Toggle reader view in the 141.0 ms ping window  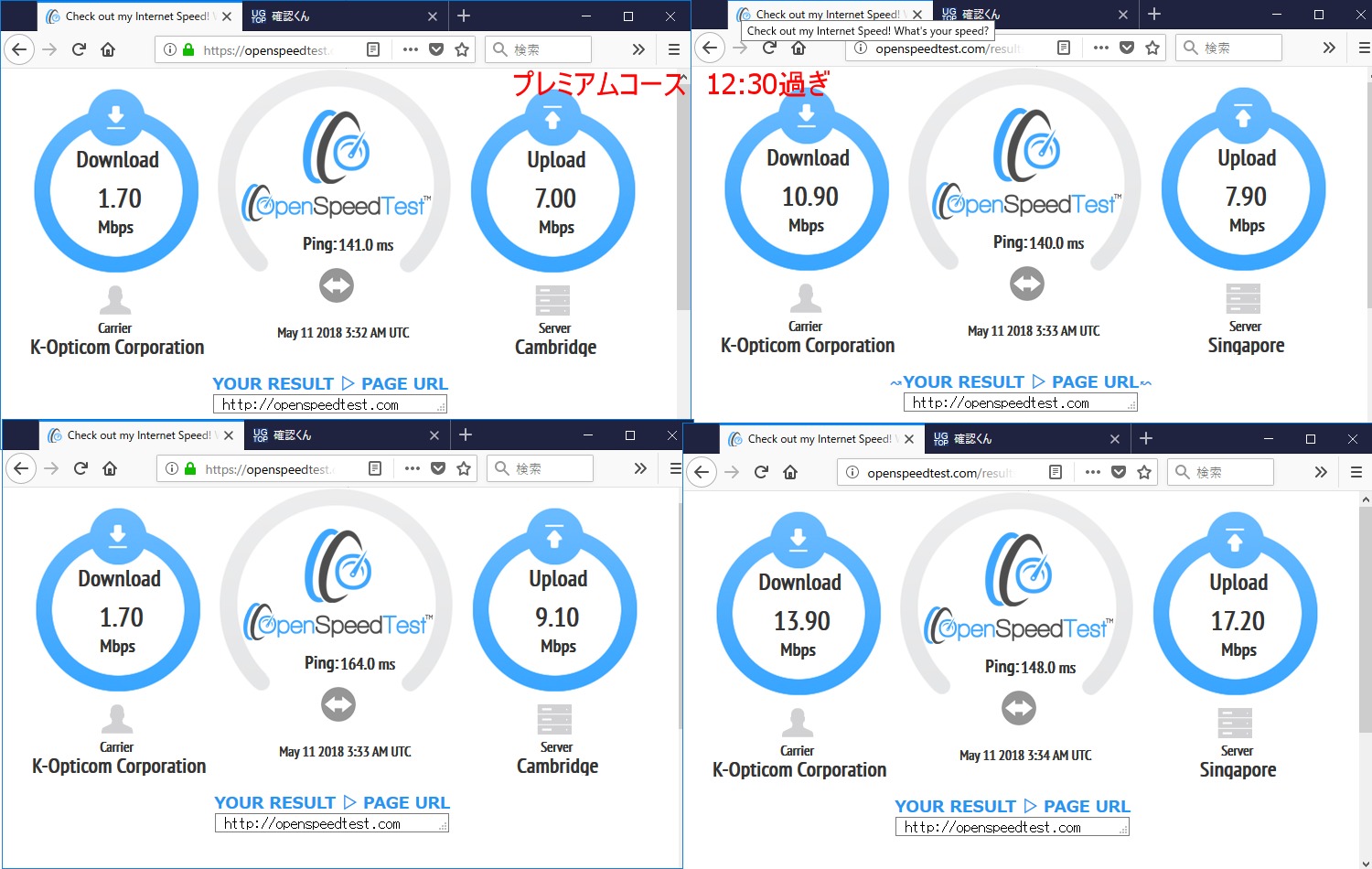pyautogui.click(x=373, y=49)
